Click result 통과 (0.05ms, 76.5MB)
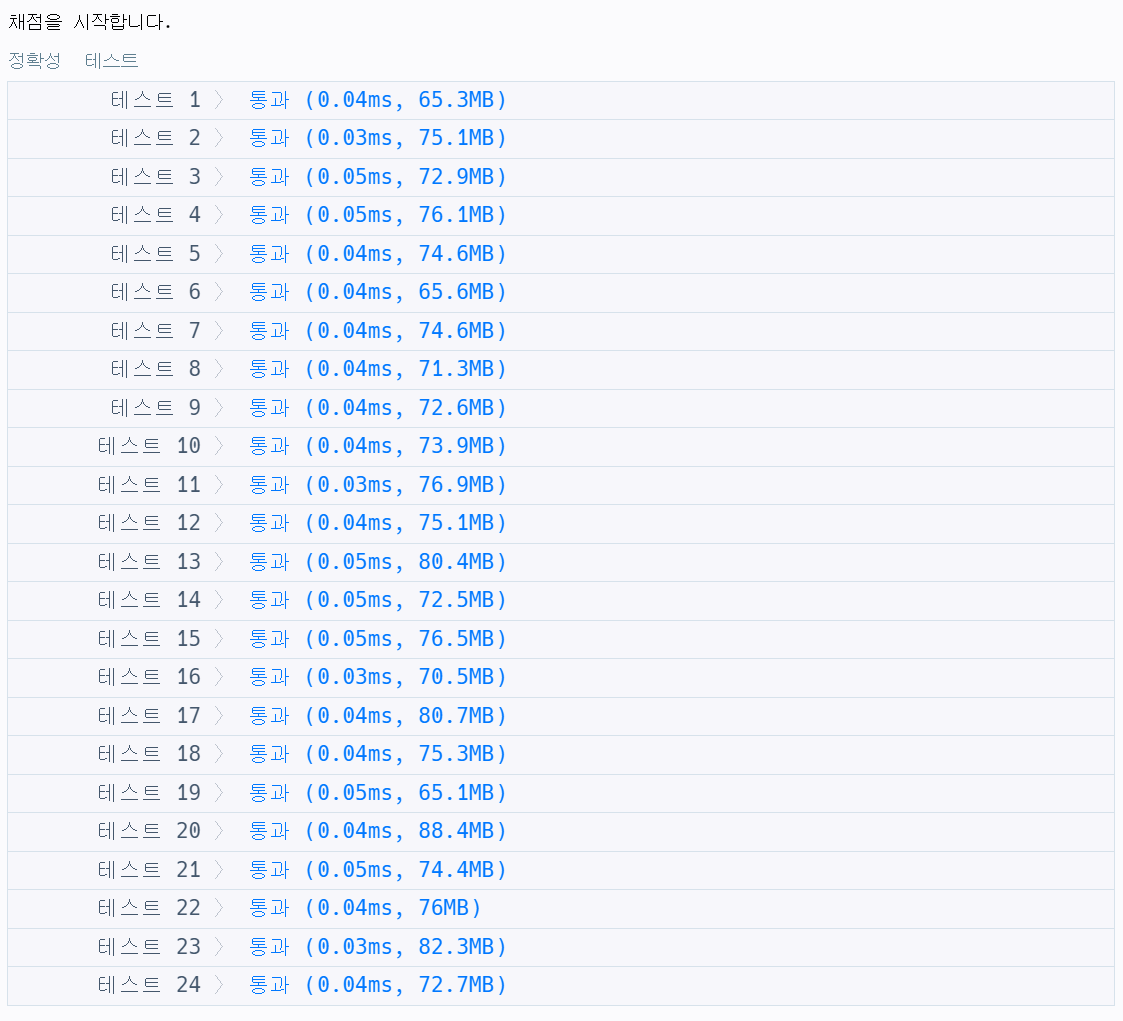The height and width of the screenshot is (1021, 1123). coord(377,638)
